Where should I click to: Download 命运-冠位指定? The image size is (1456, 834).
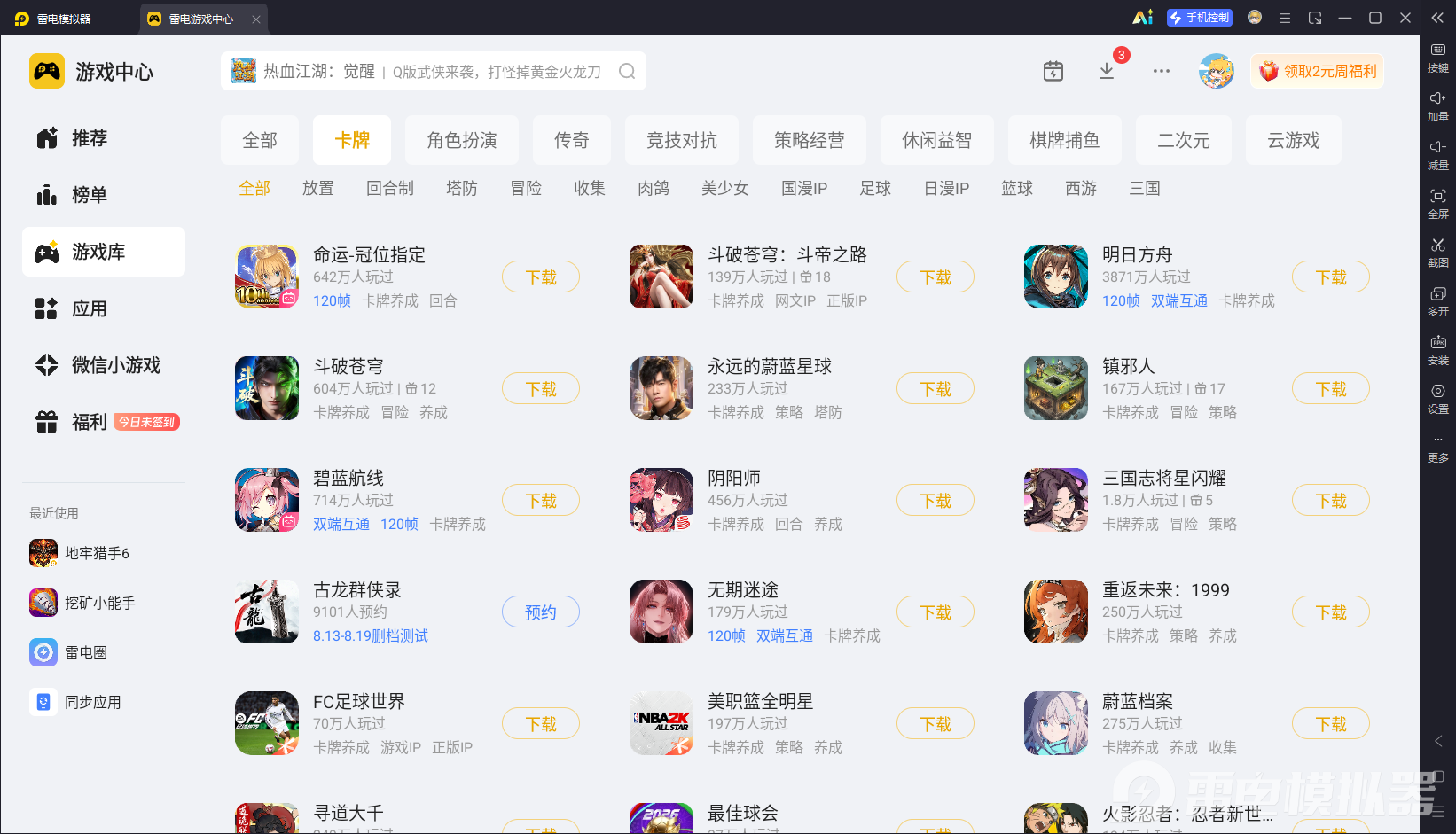tap(541, 277)
